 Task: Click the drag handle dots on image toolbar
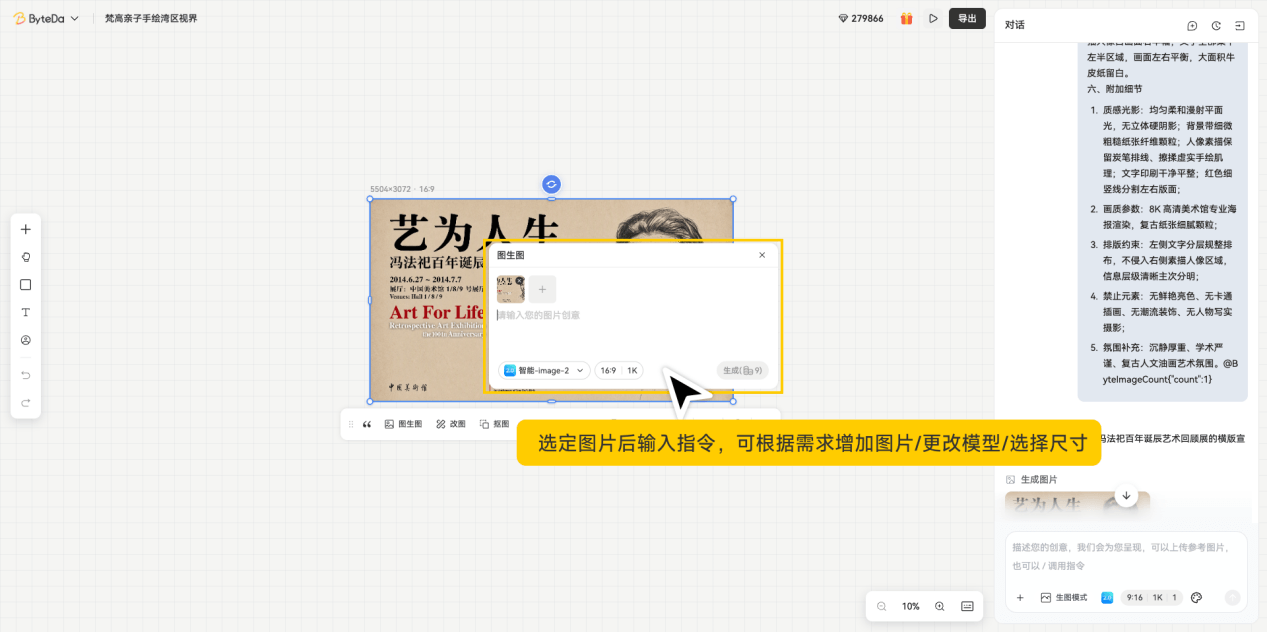coord(351,424)
